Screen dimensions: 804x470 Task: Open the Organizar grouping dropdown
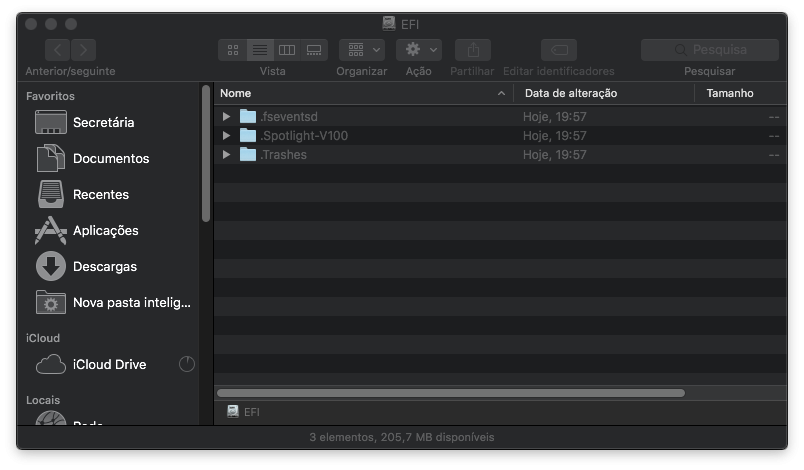[x=361, y=50]
